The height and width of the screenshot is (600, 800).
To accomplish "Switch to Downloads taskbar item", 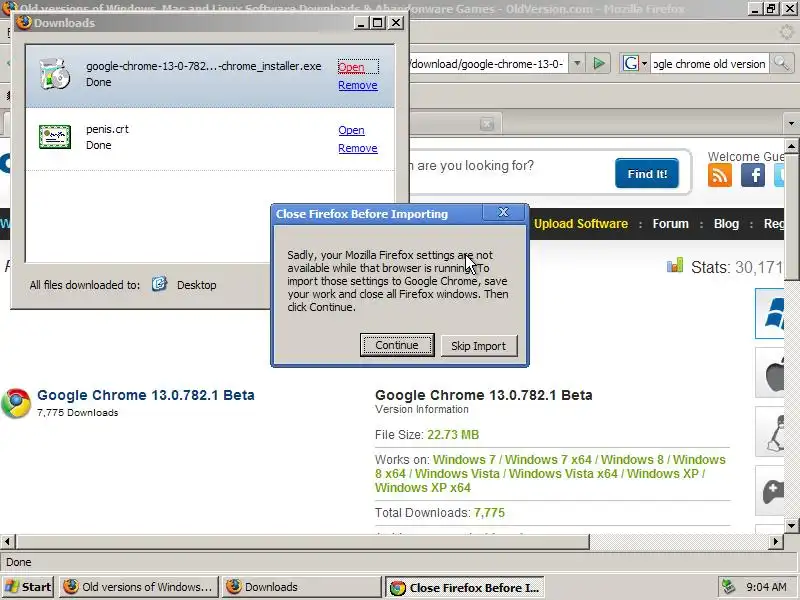I will pos(302,587).
